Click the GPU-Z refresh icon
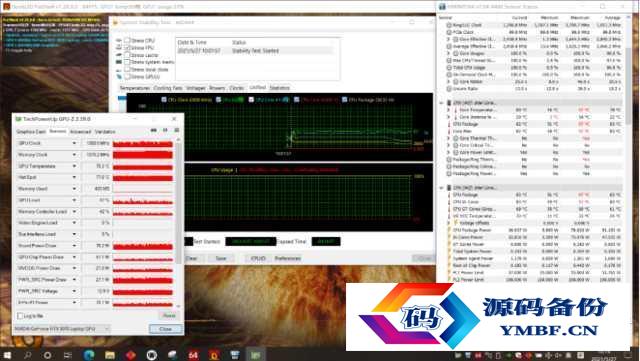 point(165,130)
